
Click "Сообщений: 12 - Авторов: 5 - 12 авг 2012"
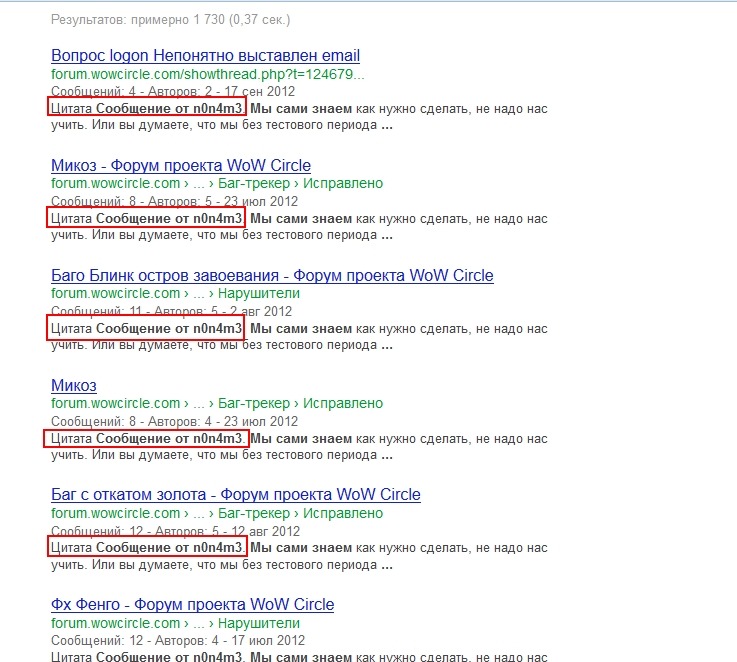coord(175,531)
